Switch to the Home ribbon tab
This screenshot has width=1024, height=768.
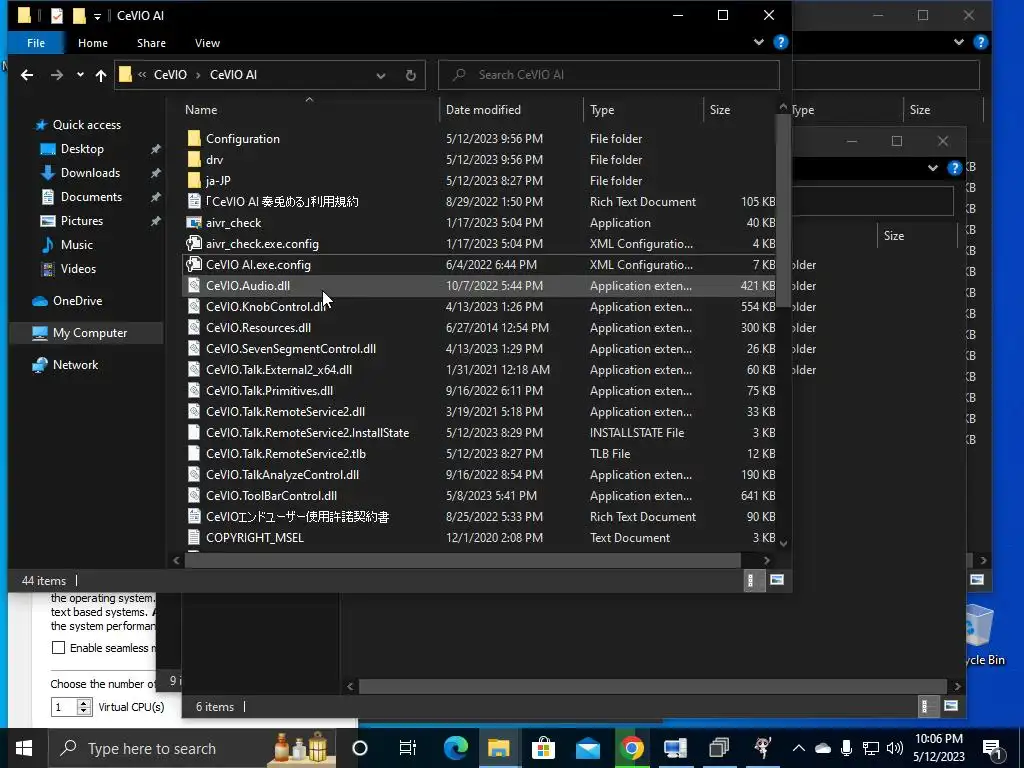tap(93, 43)
